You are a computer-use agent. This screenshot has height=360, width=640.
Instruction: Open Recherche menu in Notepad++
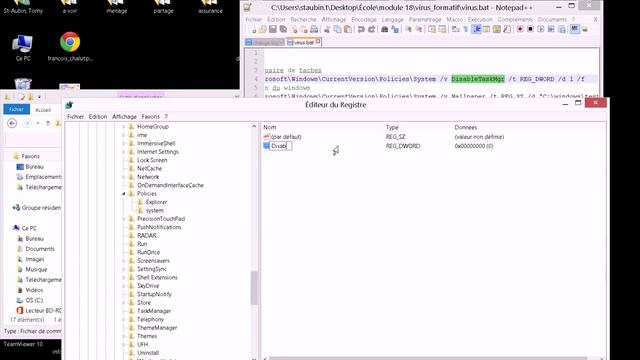tap(303, 20)
